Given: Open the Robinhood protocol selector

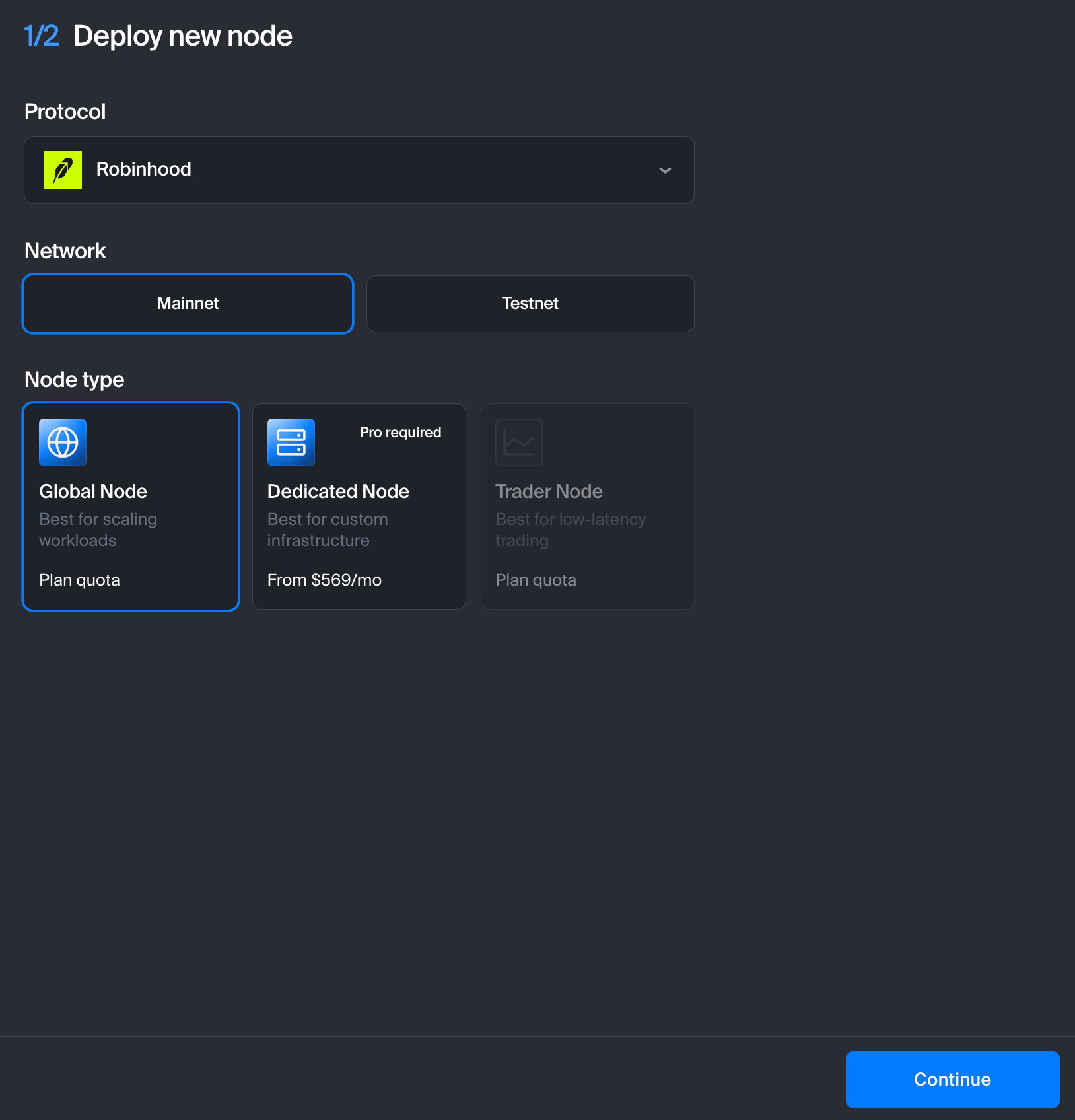Looking at the screenshot, I should click(359, 170).
